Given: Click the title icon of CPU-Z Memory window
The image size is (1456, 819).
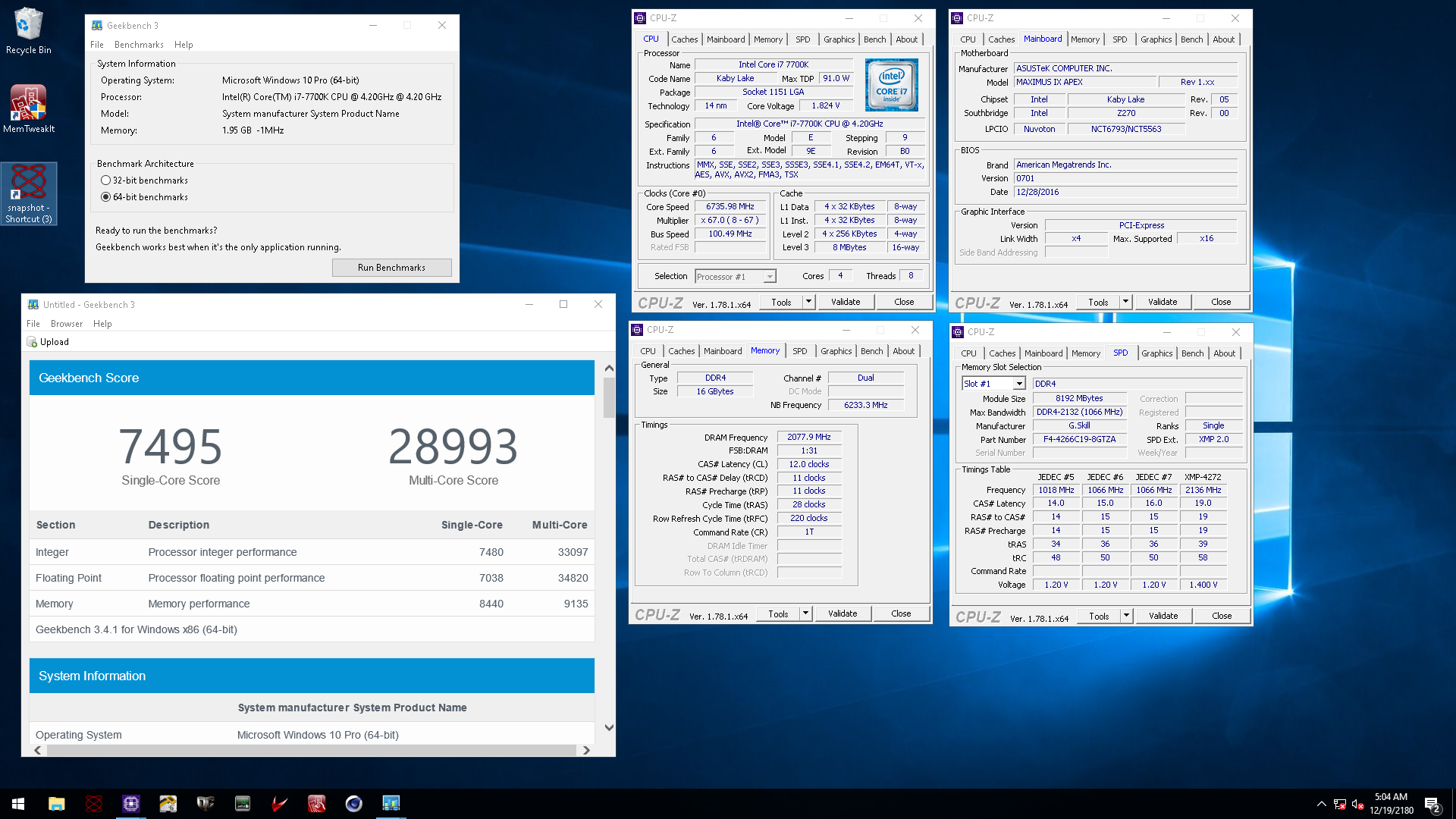Looking at the screenshot, I should 638,330.
